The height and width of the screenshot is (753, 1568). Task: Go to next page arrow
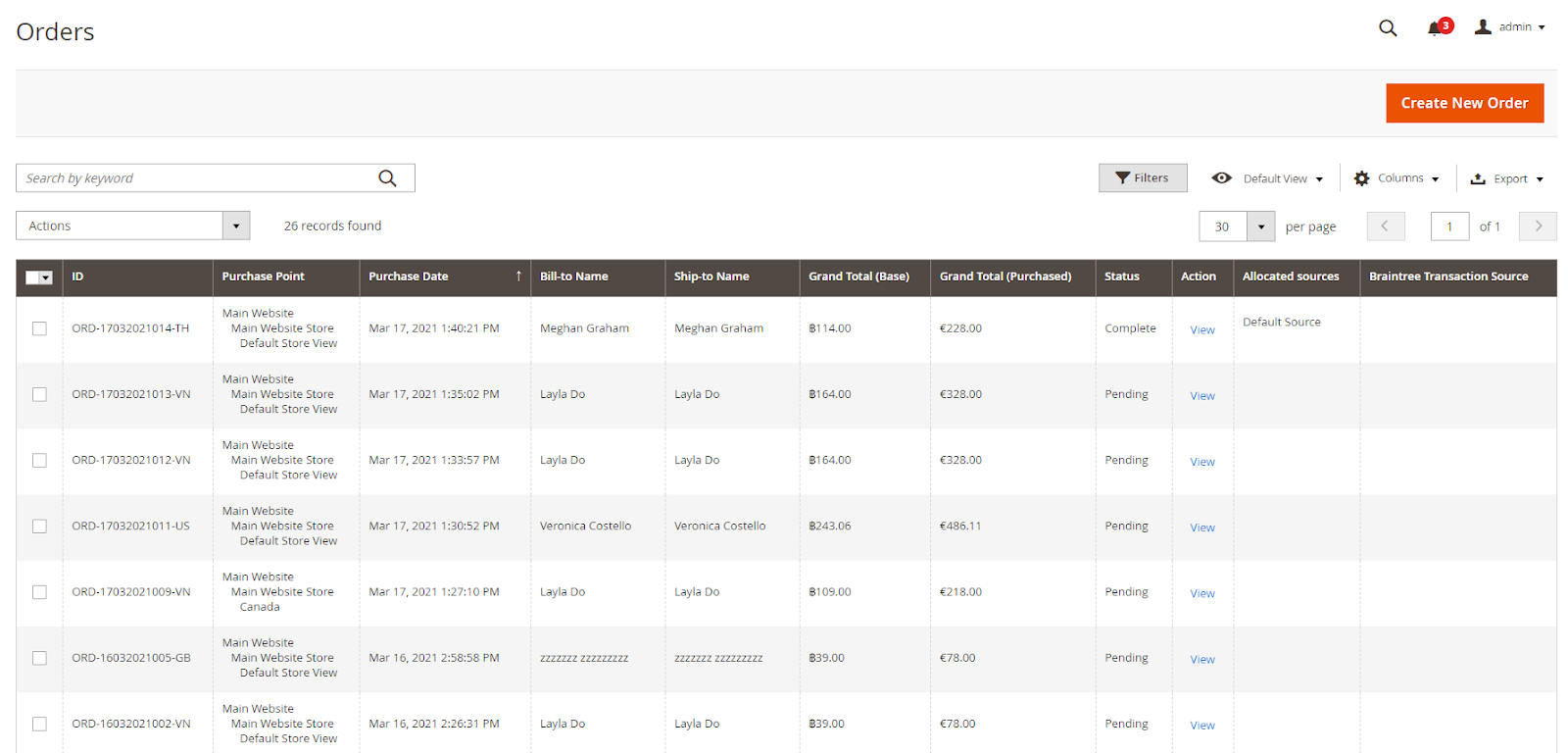(1538, 226)
